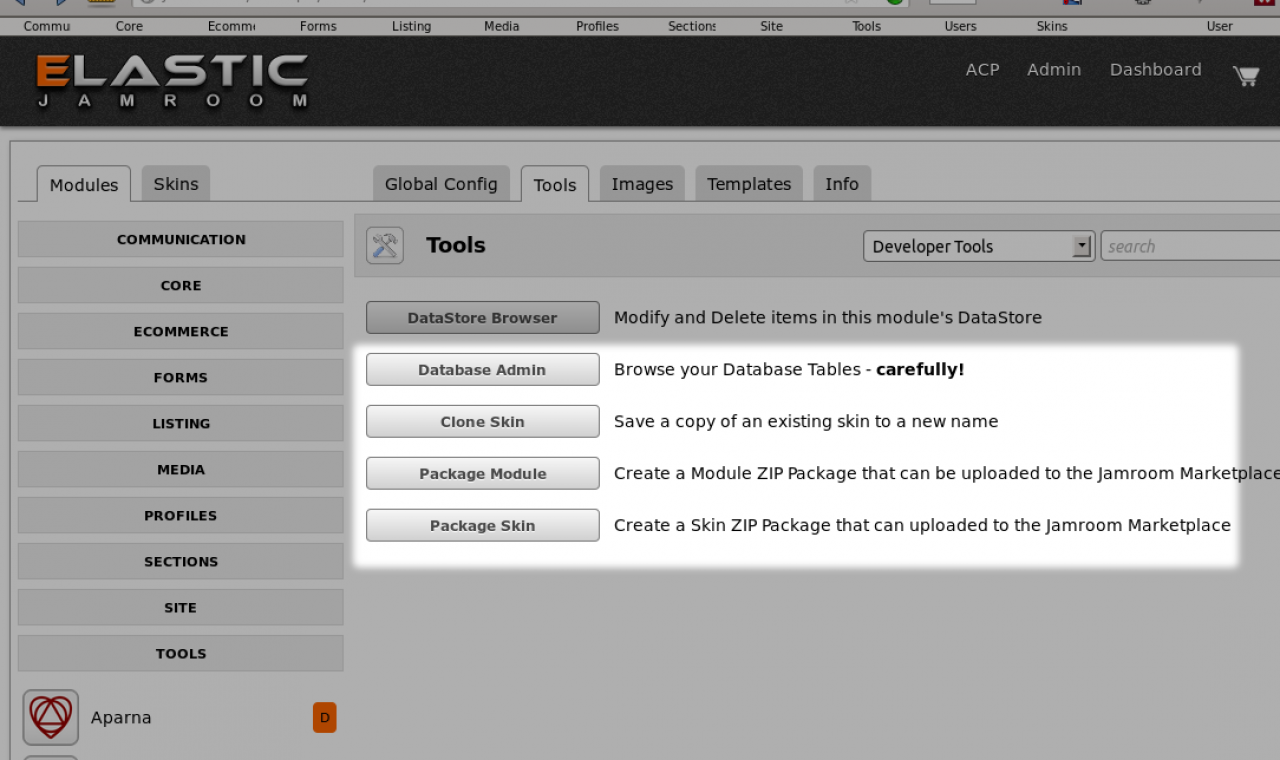Open the Admin link in header
This screenshot has width=1280, height=760.
[1054, 70]
